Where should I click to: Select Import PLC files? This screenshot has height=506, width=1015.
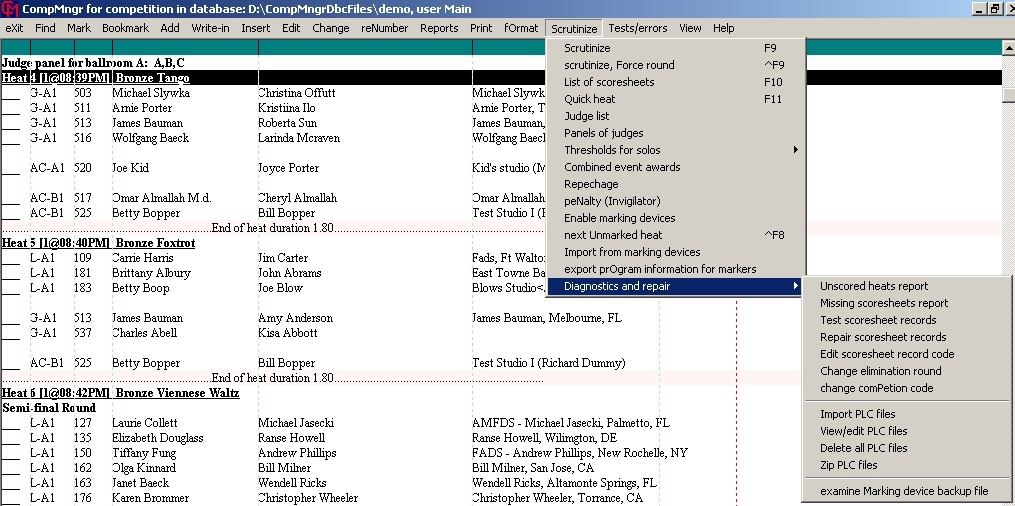(x=906, y=414)
